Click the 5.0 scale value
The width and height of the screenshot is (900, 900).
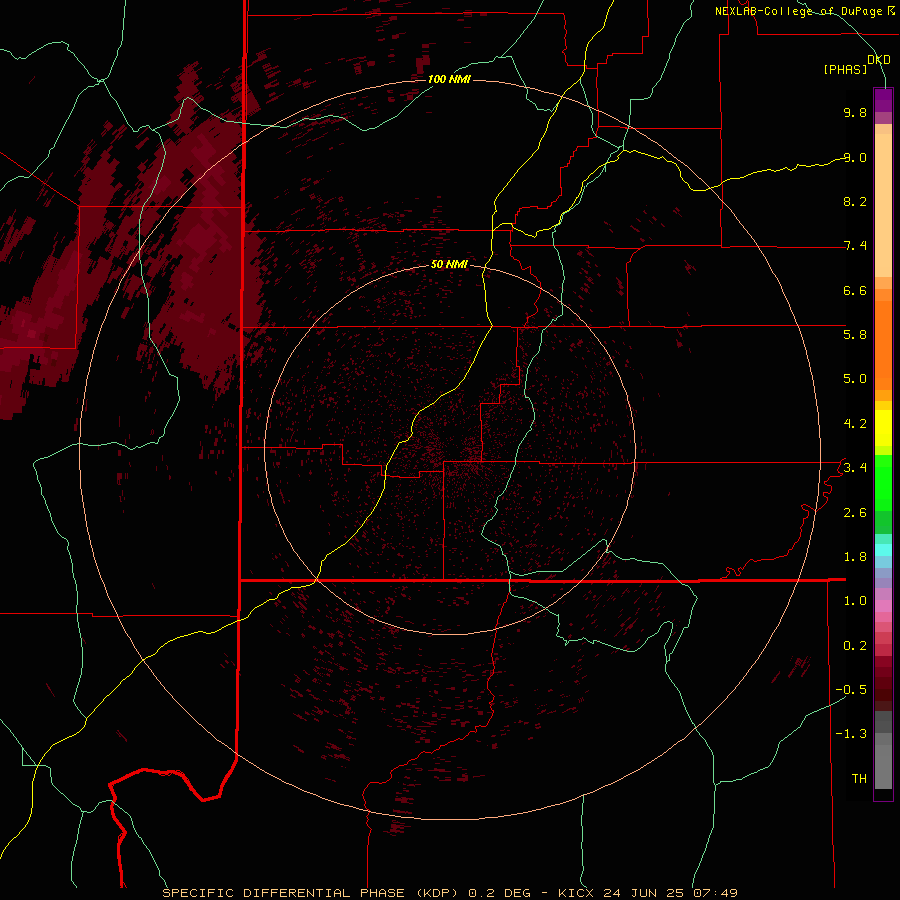pos(855,379)
